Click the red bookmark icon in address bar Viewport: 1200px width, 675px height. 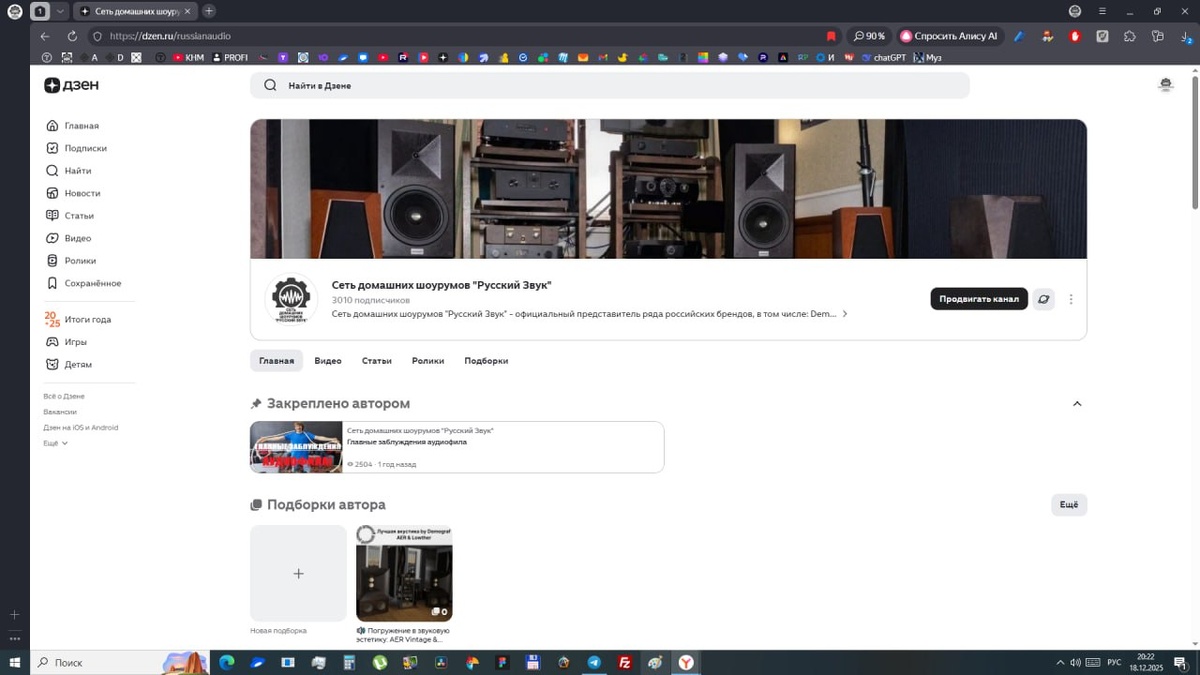[831, 36]
